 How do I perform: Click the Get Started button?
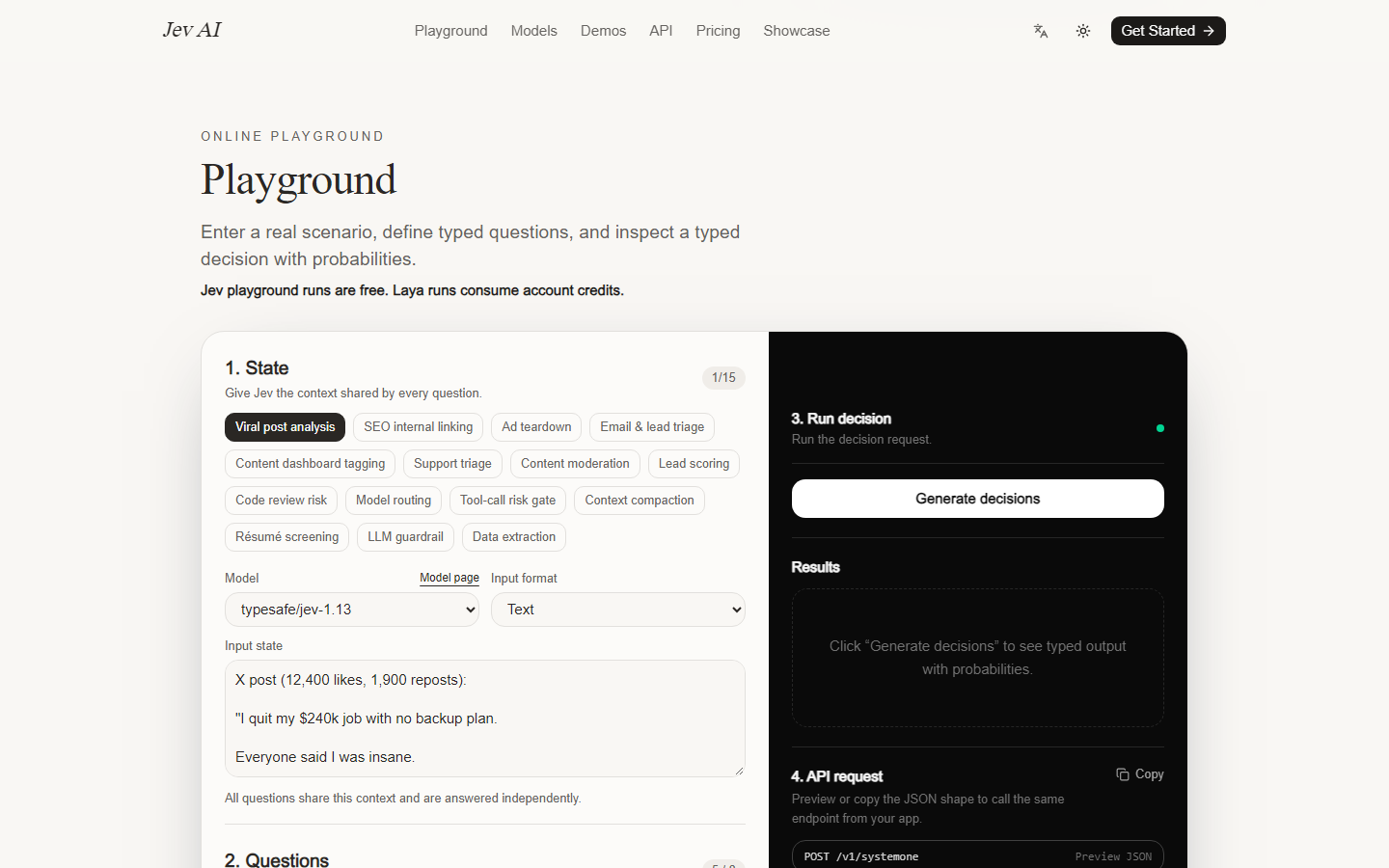point(1168,31)
